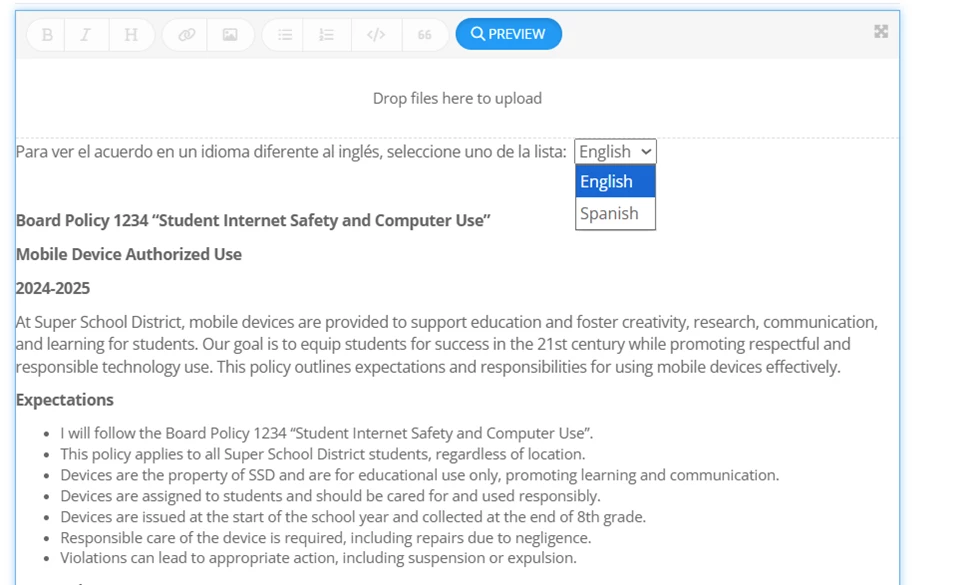This screenshot has width=975, height=585.
Task: Open the language selection dropdown
Action: tap(614, 151)
